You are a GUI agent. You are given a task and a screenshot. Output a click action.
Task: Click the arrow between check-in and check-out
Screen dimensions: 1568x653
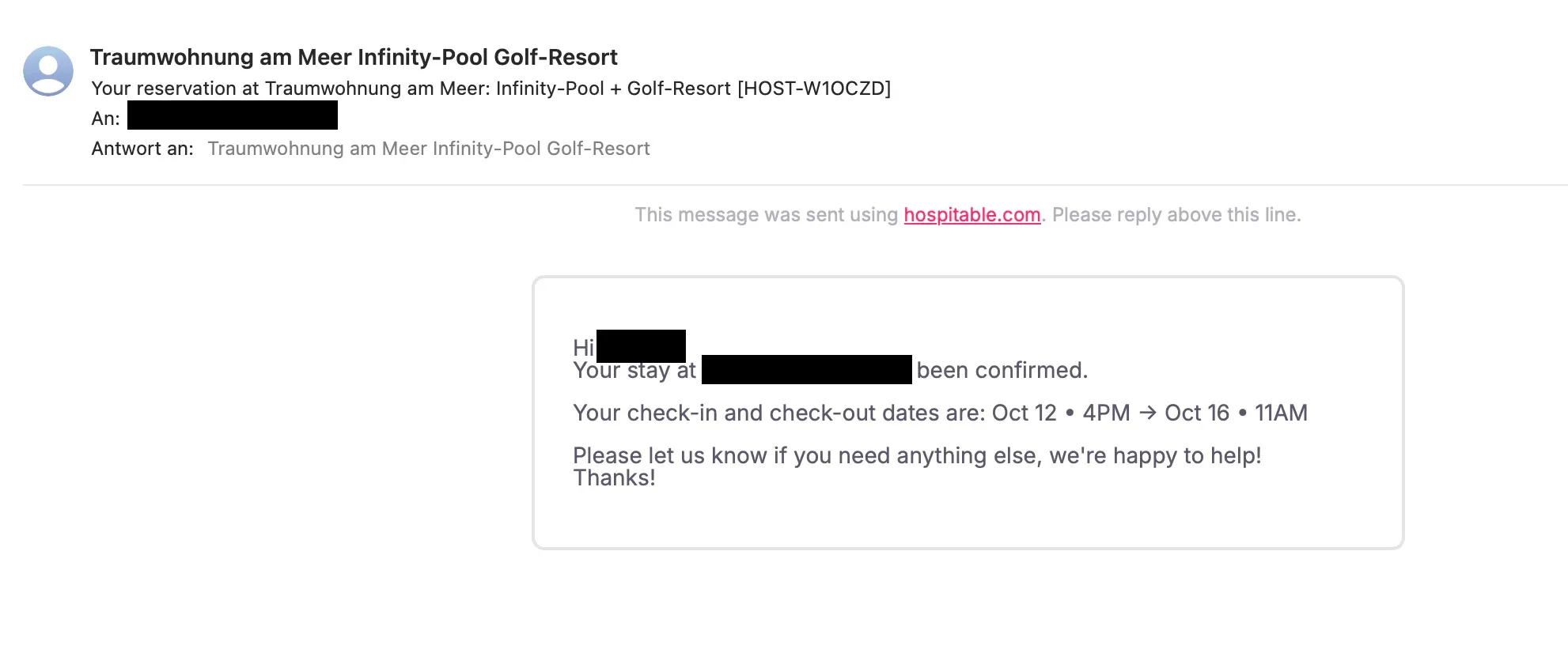pyautogui.click(x=1147, y=413)
